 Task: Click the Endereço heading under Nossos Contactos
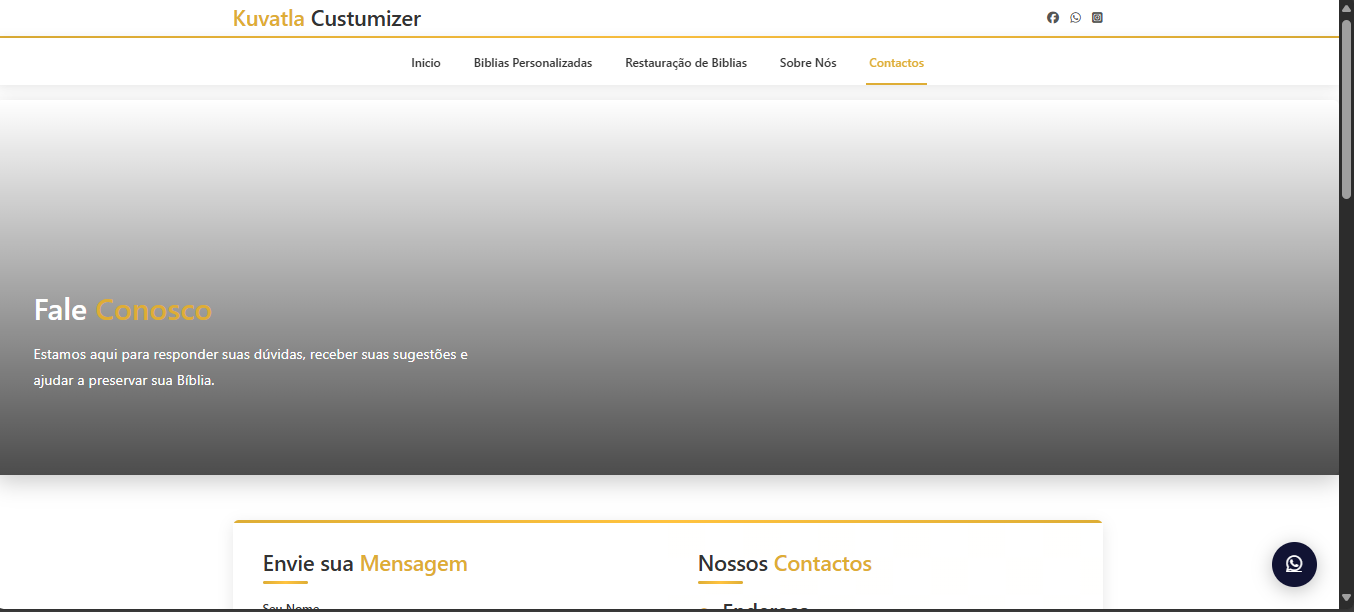(x=765, y=607)
